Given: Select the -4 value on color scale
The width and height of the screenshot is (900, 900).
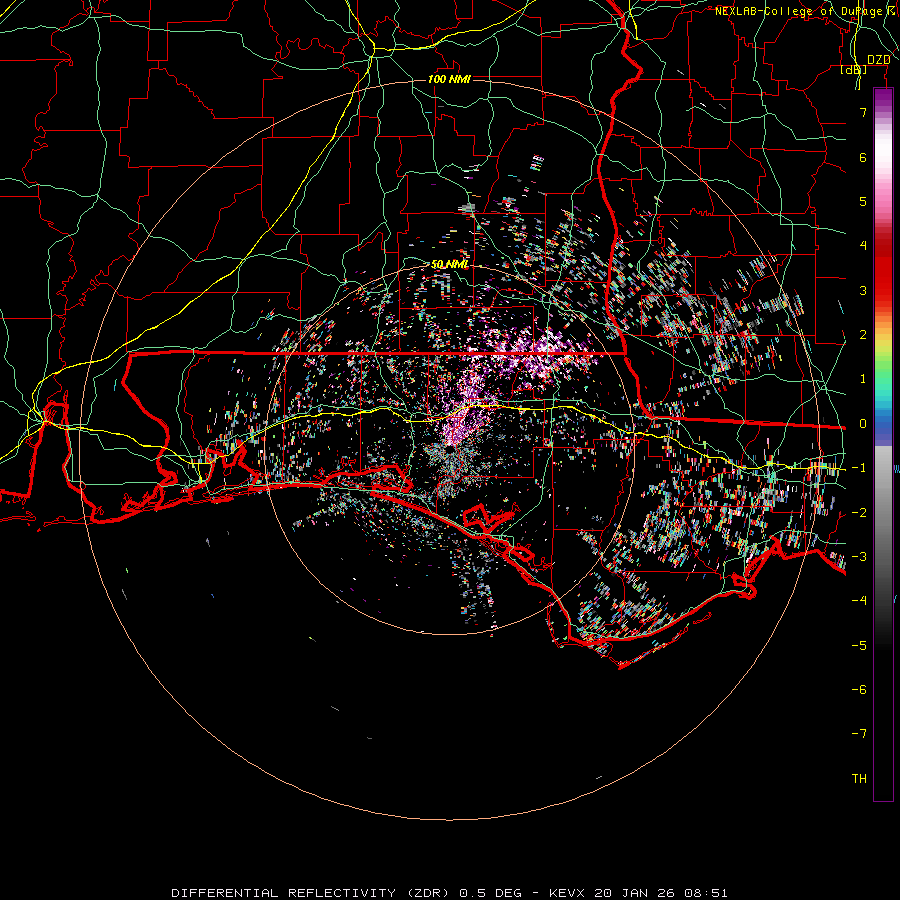Looking at the screenshot, I should (x=859, y=601).
